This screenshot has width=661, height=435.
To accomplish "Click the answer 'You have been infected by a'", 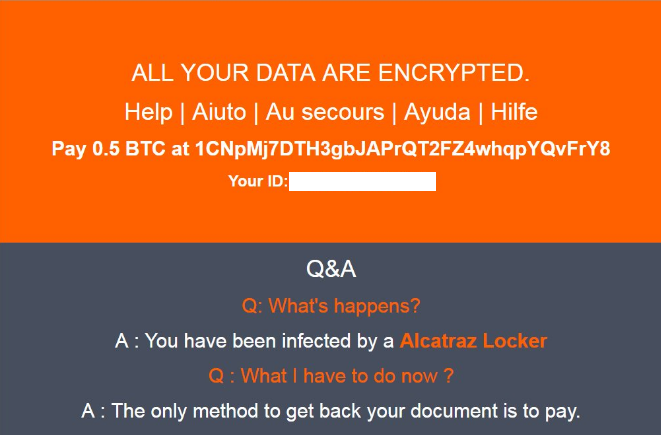I will coord(255,340).
